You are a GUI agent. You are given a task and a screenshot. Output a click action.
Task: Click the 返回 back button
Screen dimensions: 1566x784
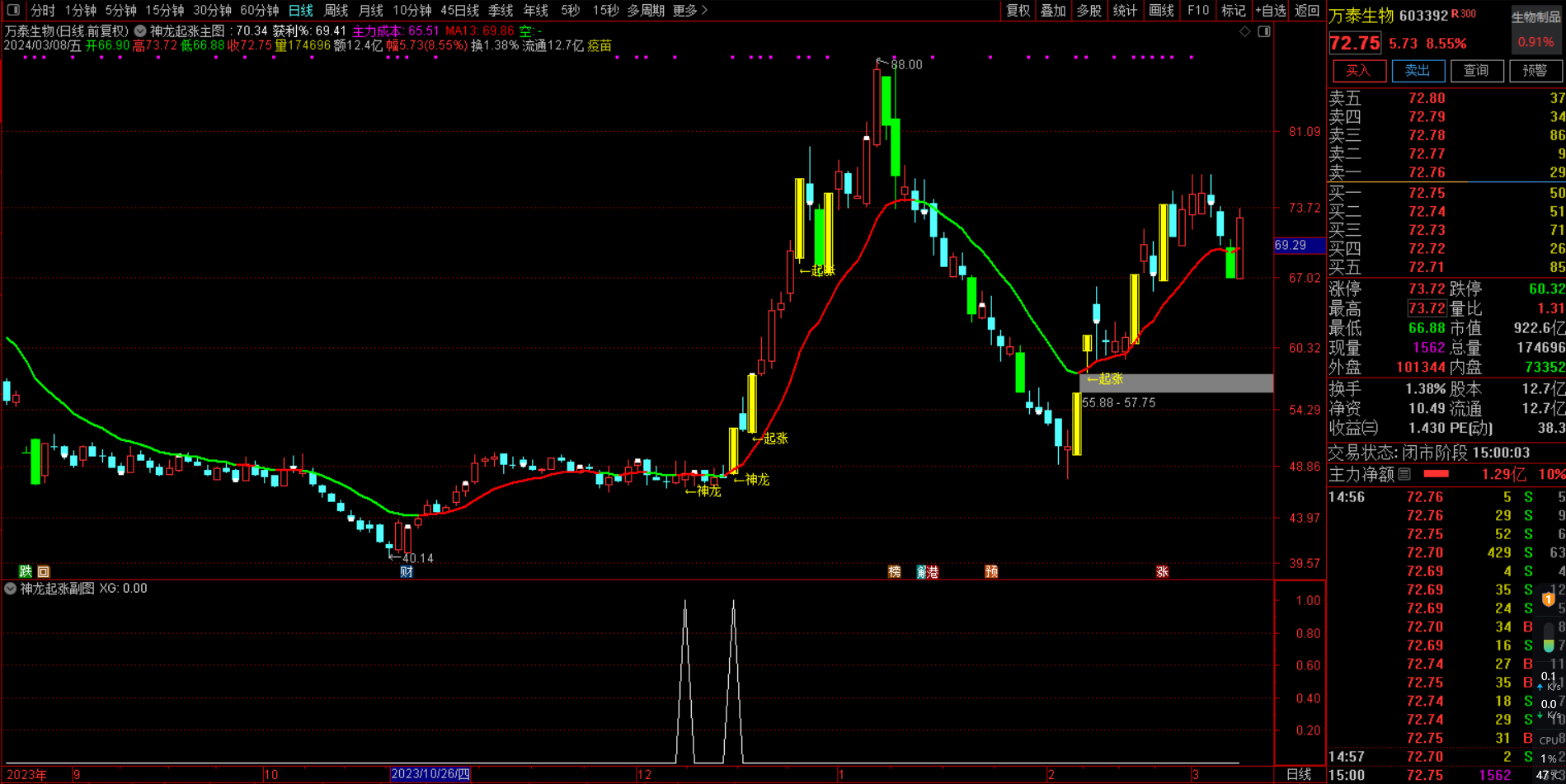click(x=1307, y=10)
